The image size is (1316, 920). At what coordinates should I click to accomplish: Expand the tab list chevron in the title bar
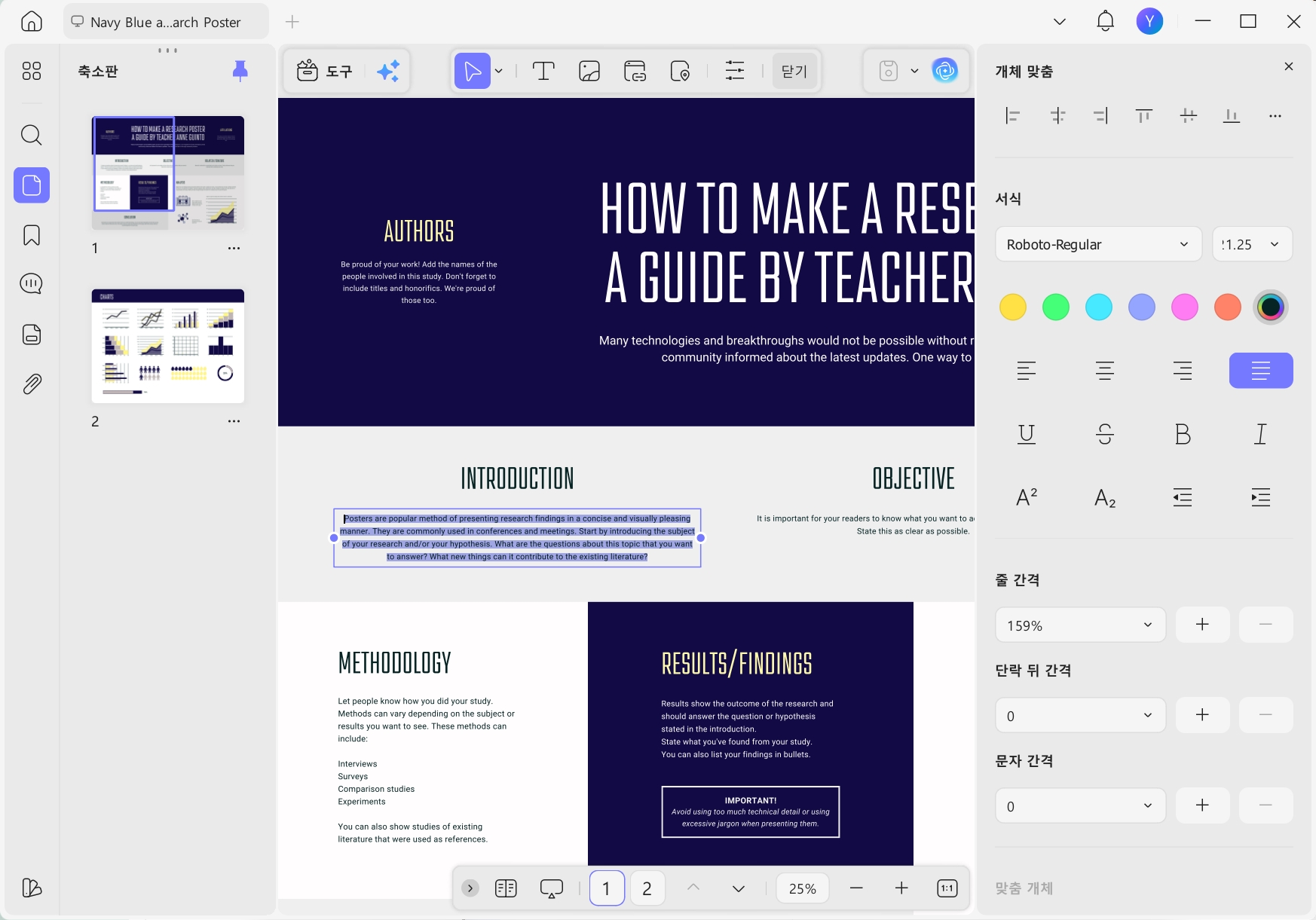[x=1060, y=21]
